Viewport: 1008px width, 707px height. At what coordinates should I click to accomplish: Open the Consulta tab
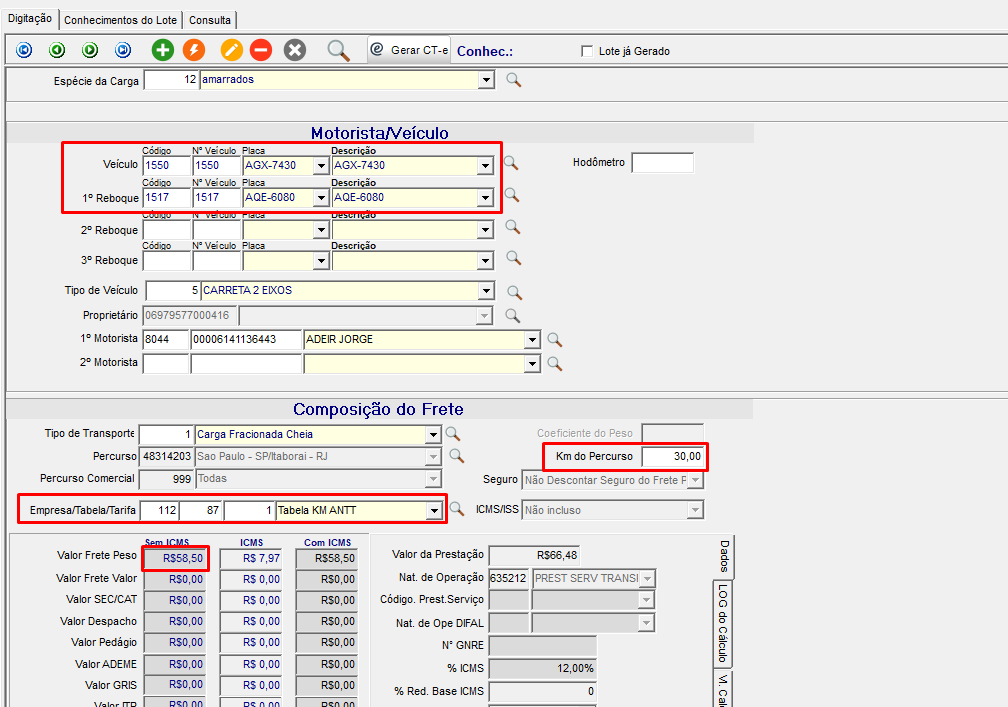click(x=210, y=20)
